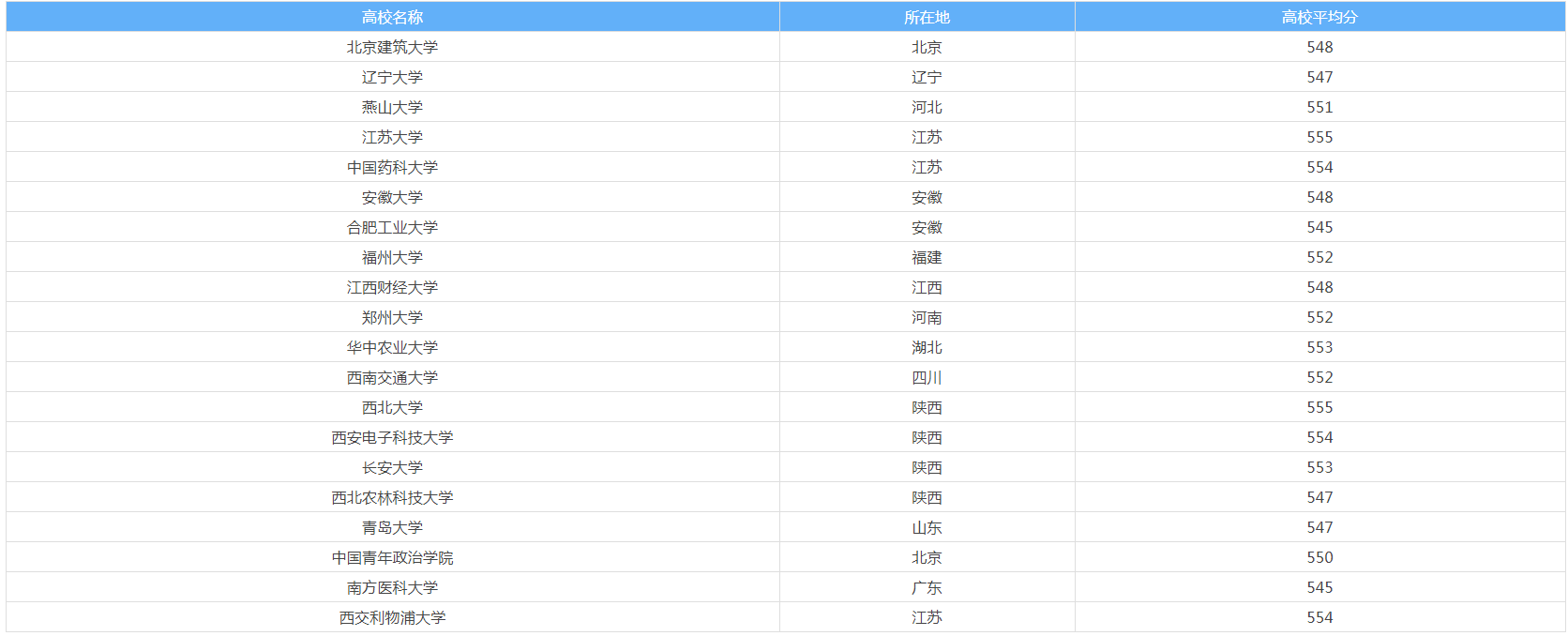This screenshot has width=1568, height=636.
Task: Click 河北 location in 燕山大学 row
Action: [927, 107]
